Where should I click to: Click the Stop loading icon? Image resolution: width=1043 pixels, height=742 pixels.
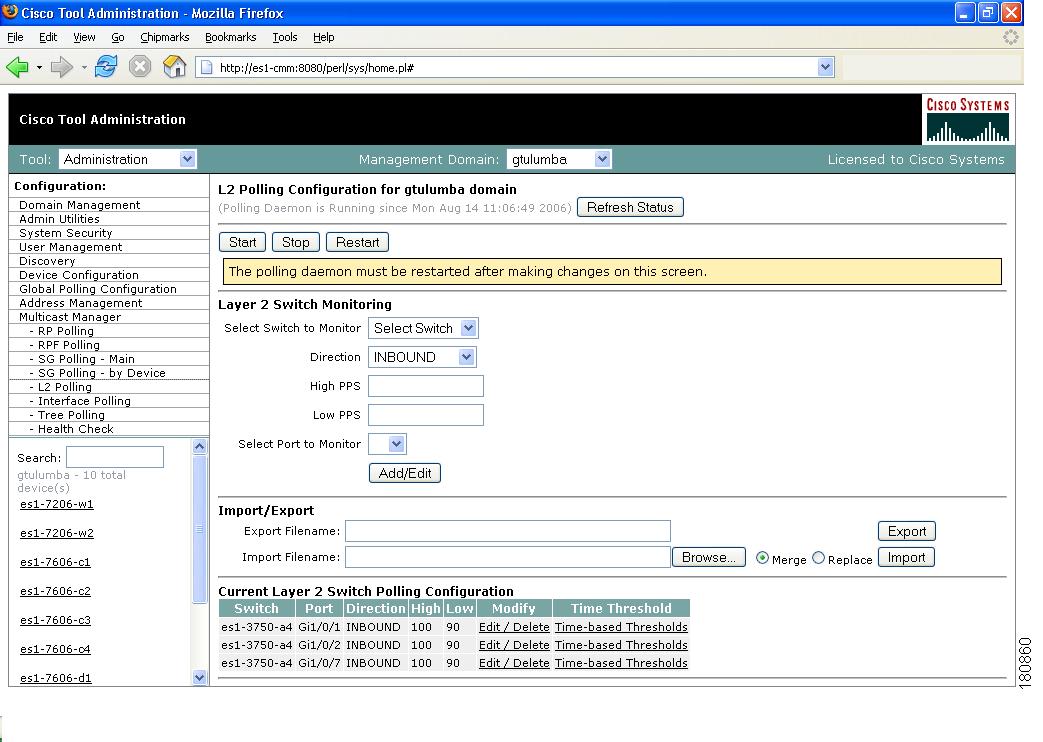[x=140, y=67]
